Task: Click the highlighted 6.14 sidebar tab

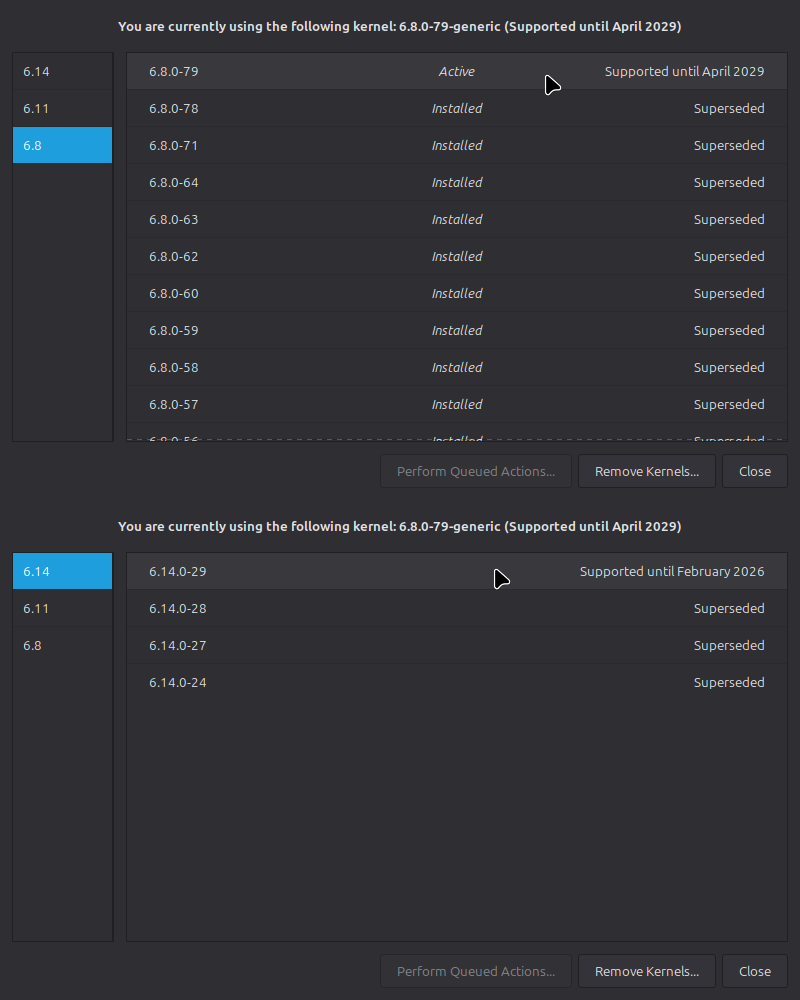Action: tap(63, 571)
